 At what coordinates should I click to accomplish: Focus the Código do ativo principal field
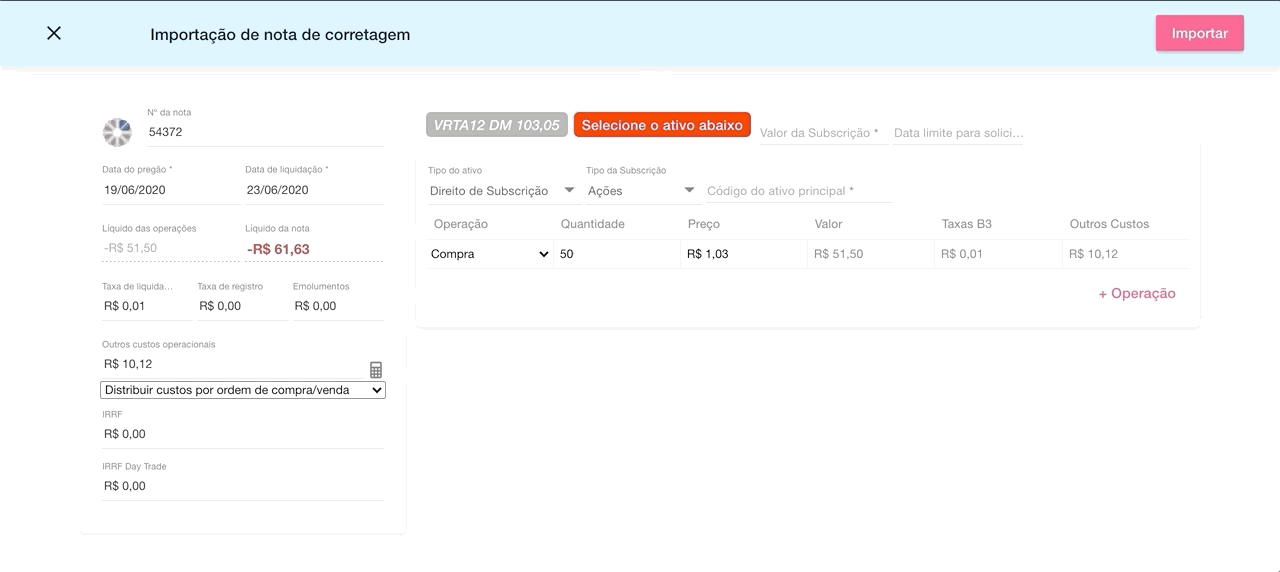[x=798, y=191]
